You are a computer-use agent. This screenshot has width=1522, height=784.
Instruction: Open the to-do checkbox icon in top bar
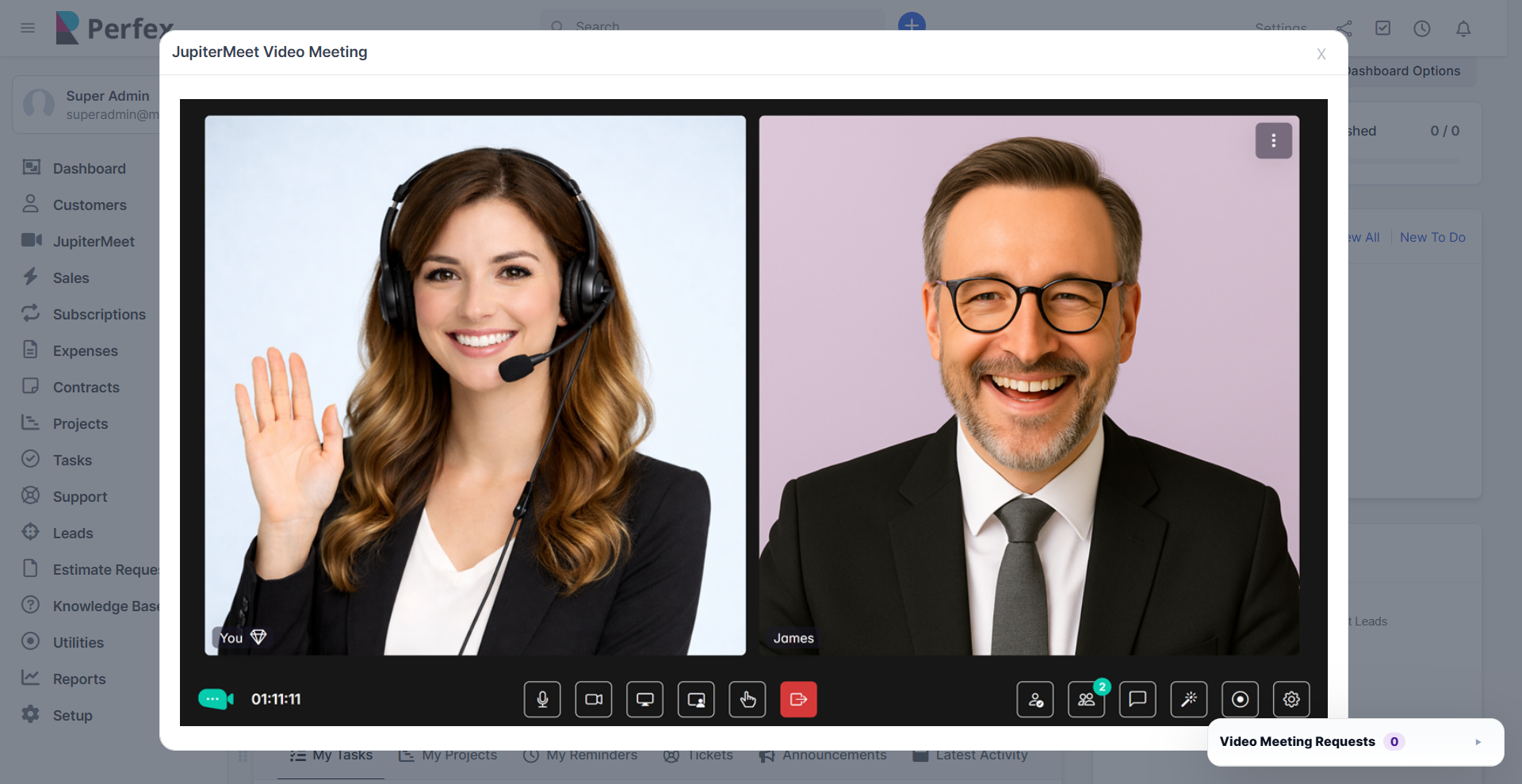1383,29
